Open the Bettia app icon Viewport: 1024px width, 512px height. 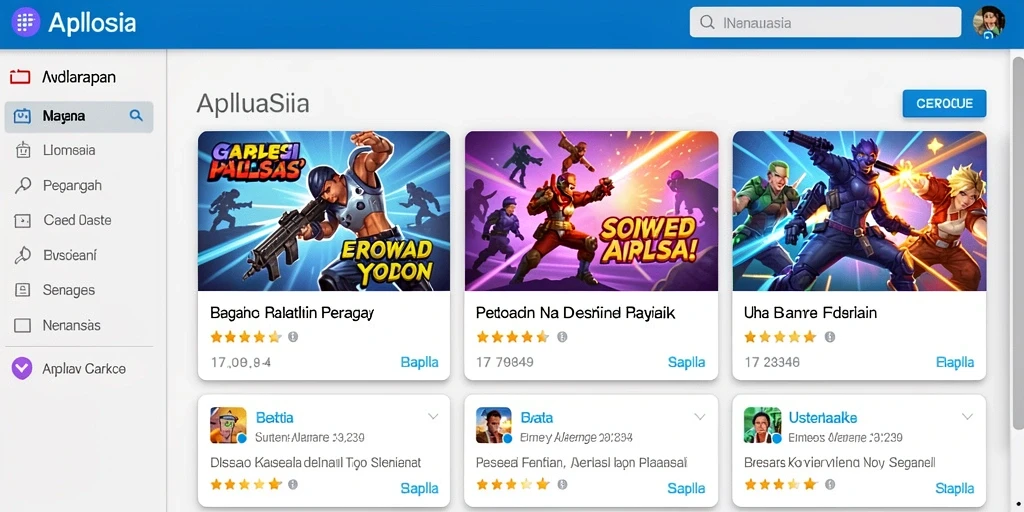pos(228,425)
